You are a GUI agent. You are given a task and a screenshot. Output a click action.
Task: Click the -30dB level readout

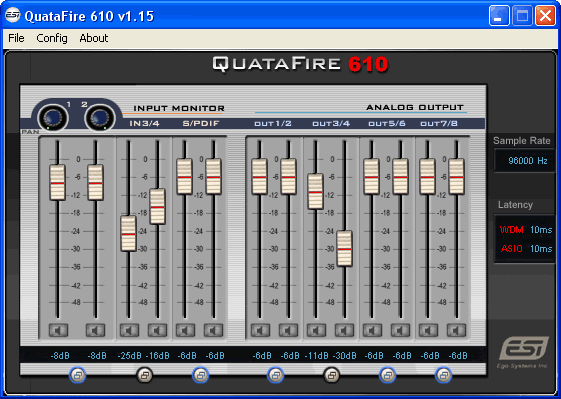tap(345, 356)
